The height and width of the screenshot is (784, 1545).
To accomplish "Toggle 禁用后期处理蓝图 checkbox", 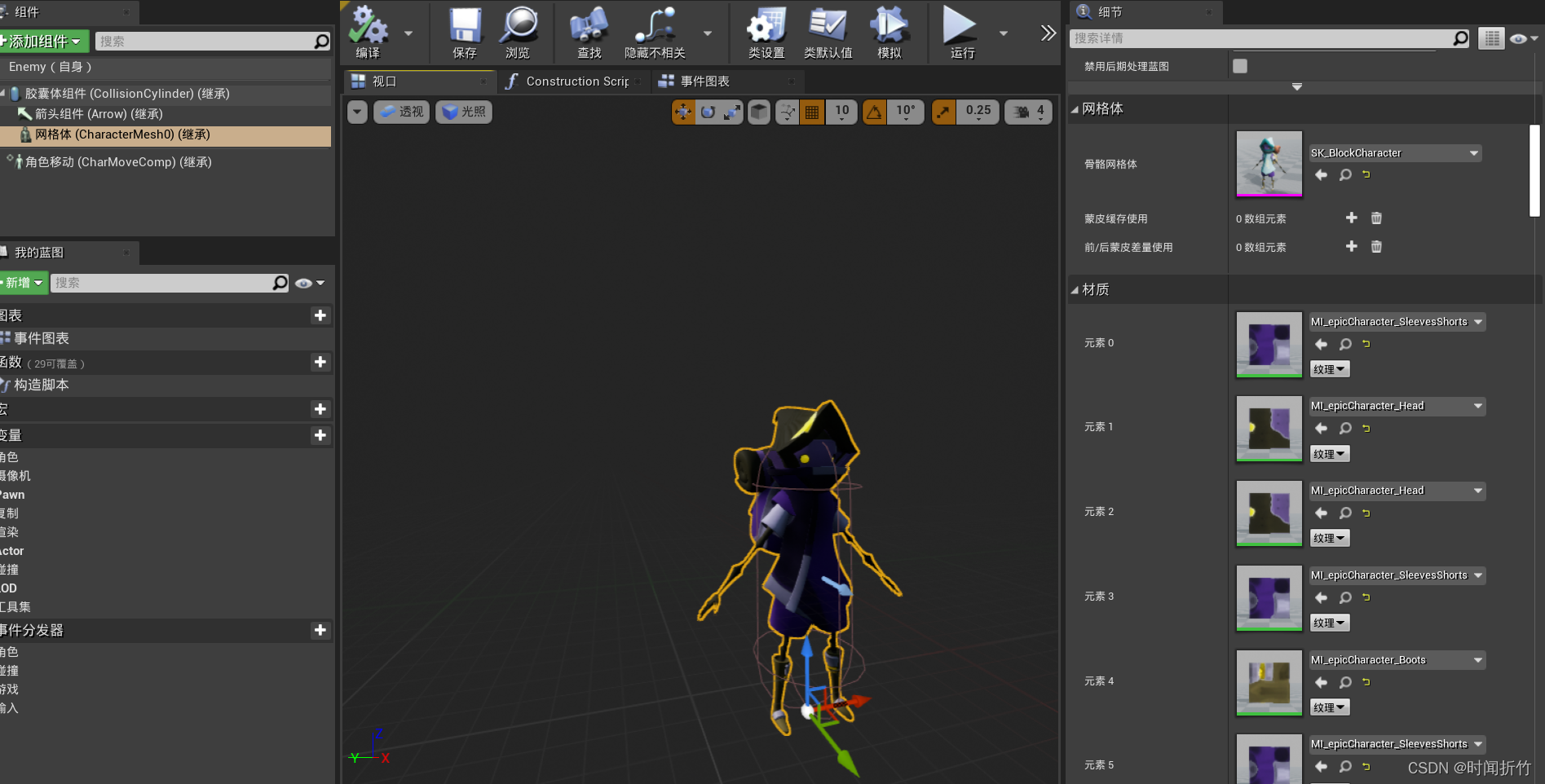I will tap(1240, 66).
